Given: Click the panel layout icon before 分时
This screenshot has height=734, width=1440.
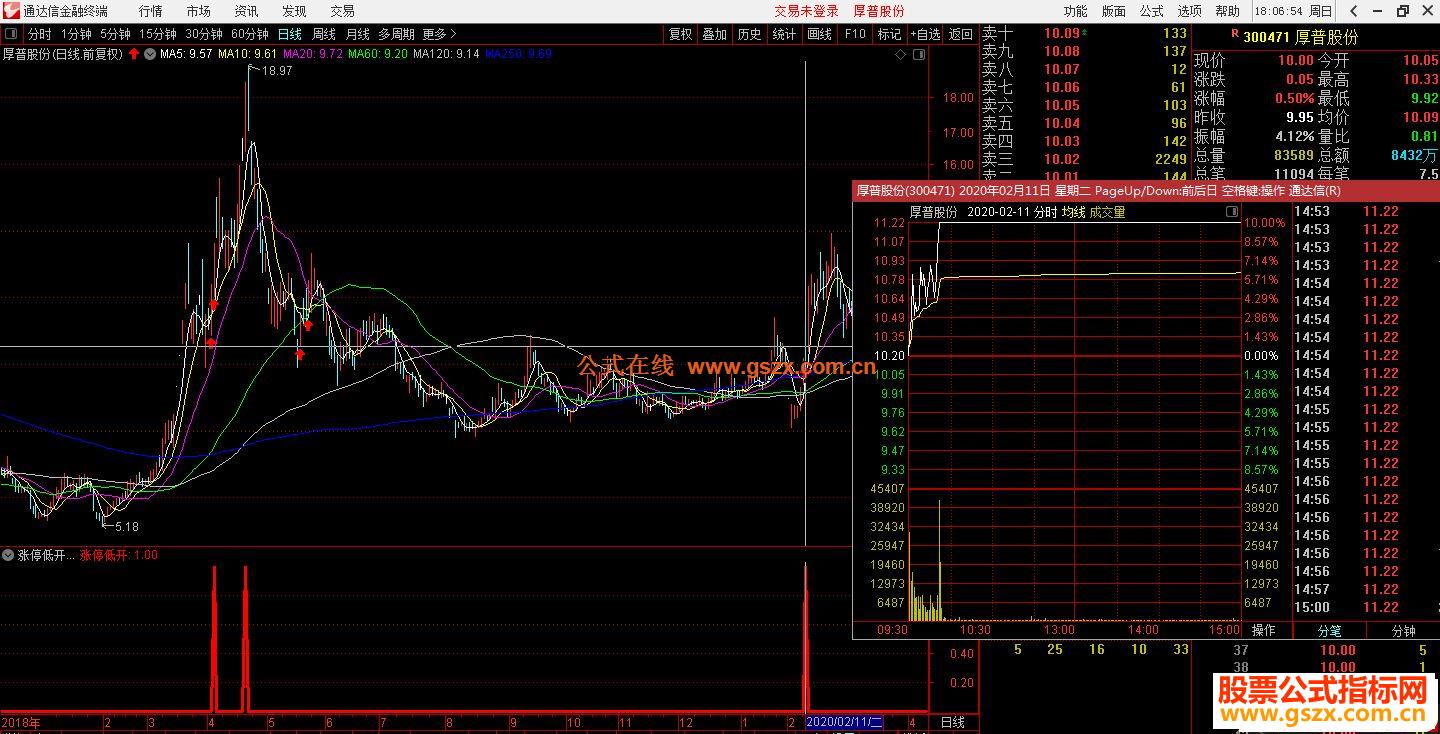Looking at the screenshot, I should (11, 34).
